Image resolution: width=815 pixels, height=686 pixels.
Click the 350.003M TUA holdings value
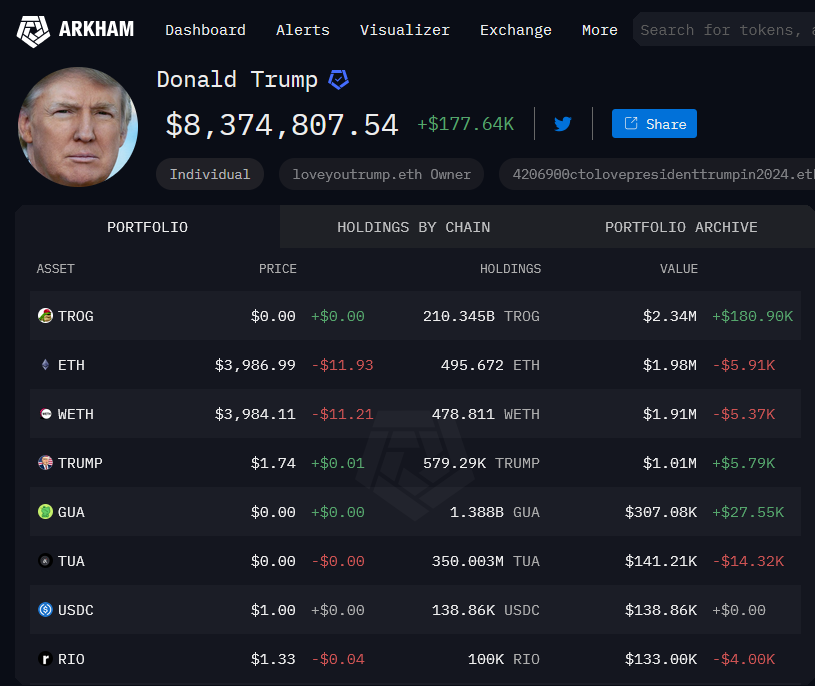click(x=485, y=561)
